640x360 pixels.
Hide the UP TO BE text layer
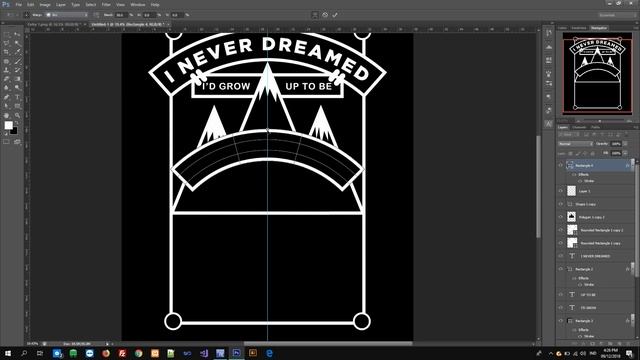coord(560,294)
